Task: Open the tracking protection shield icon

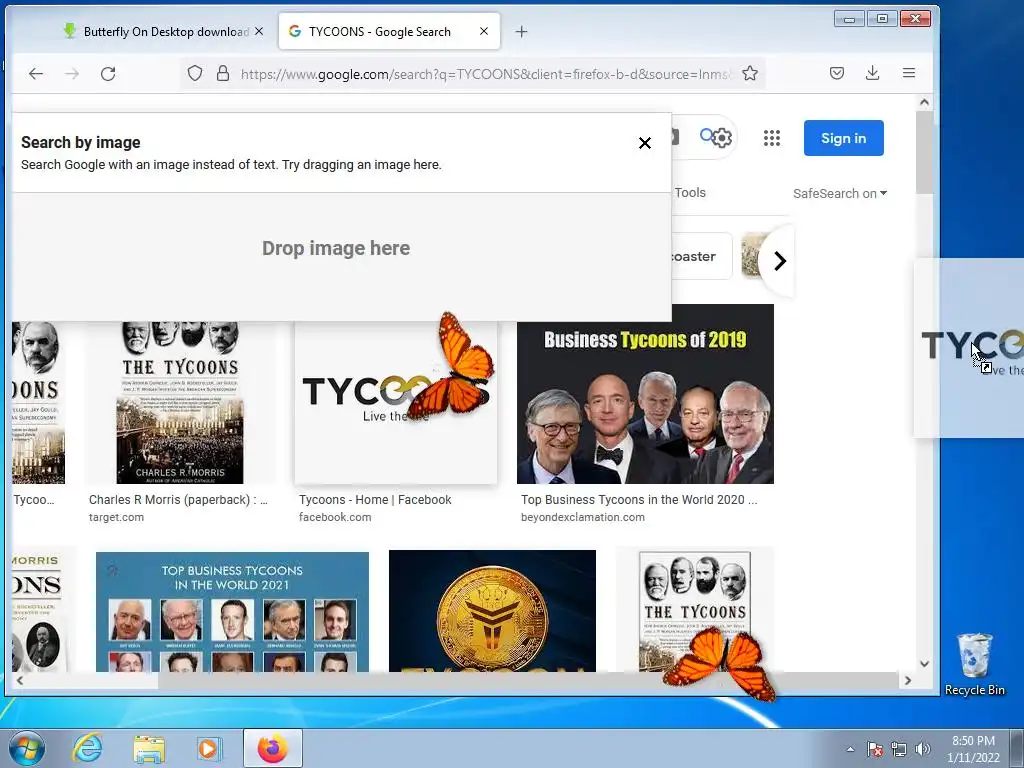Action: (x=195, y=73)
